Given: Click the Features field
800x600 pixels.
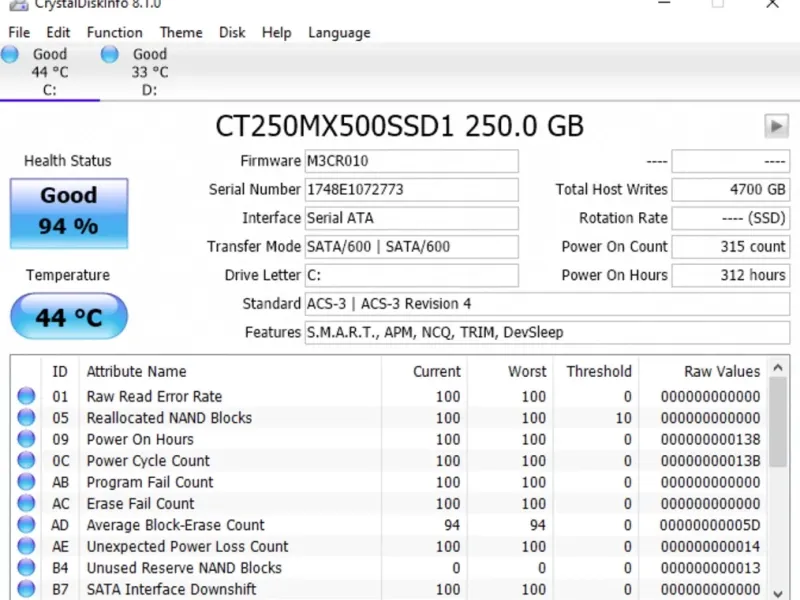Looking at the screenshot, I should pos(547,333).
